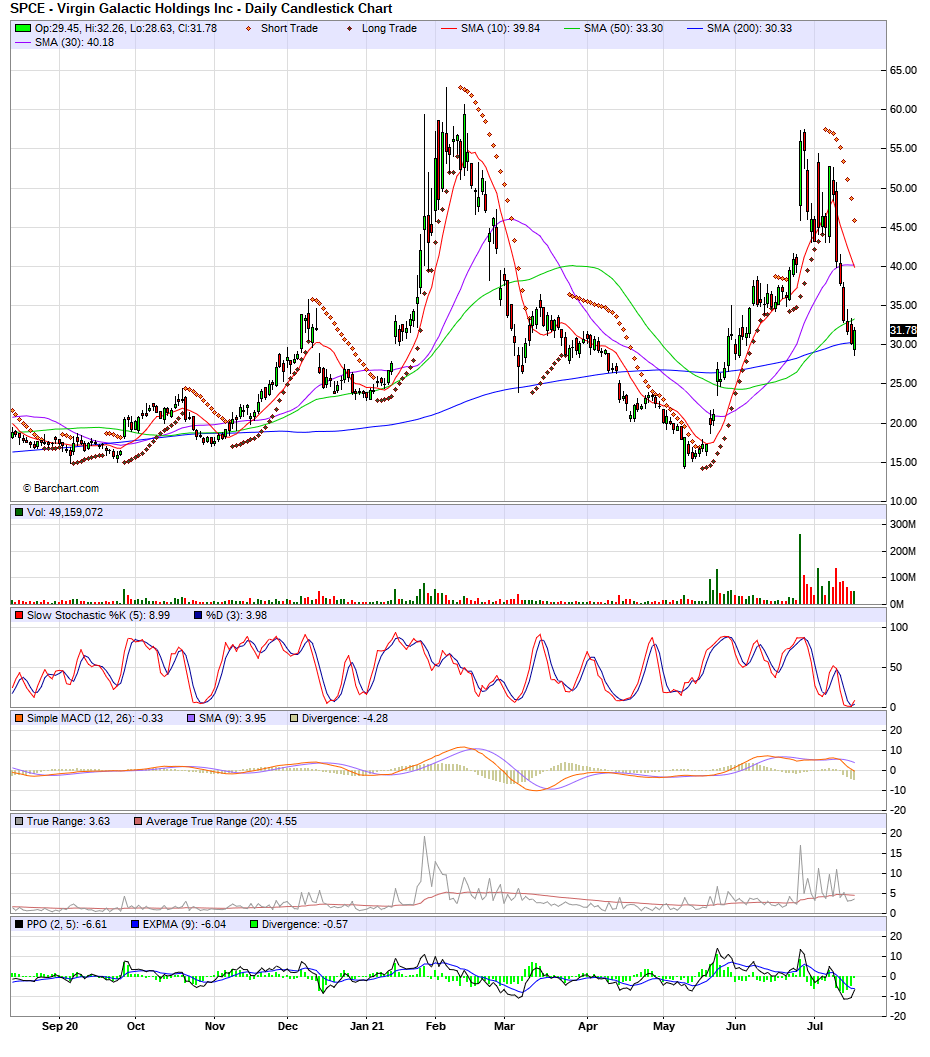Click the purple SMA (30) legend line

click(23, 42)
